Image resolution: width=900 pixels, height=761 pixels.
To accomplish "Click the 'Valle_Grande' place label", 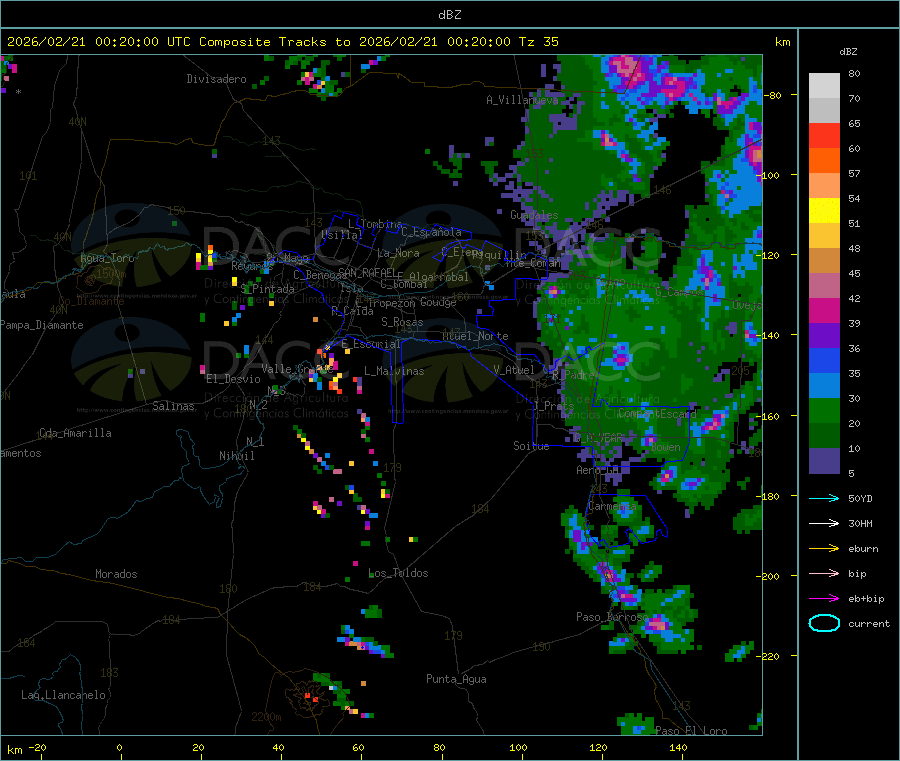I will tap(297, 369).
